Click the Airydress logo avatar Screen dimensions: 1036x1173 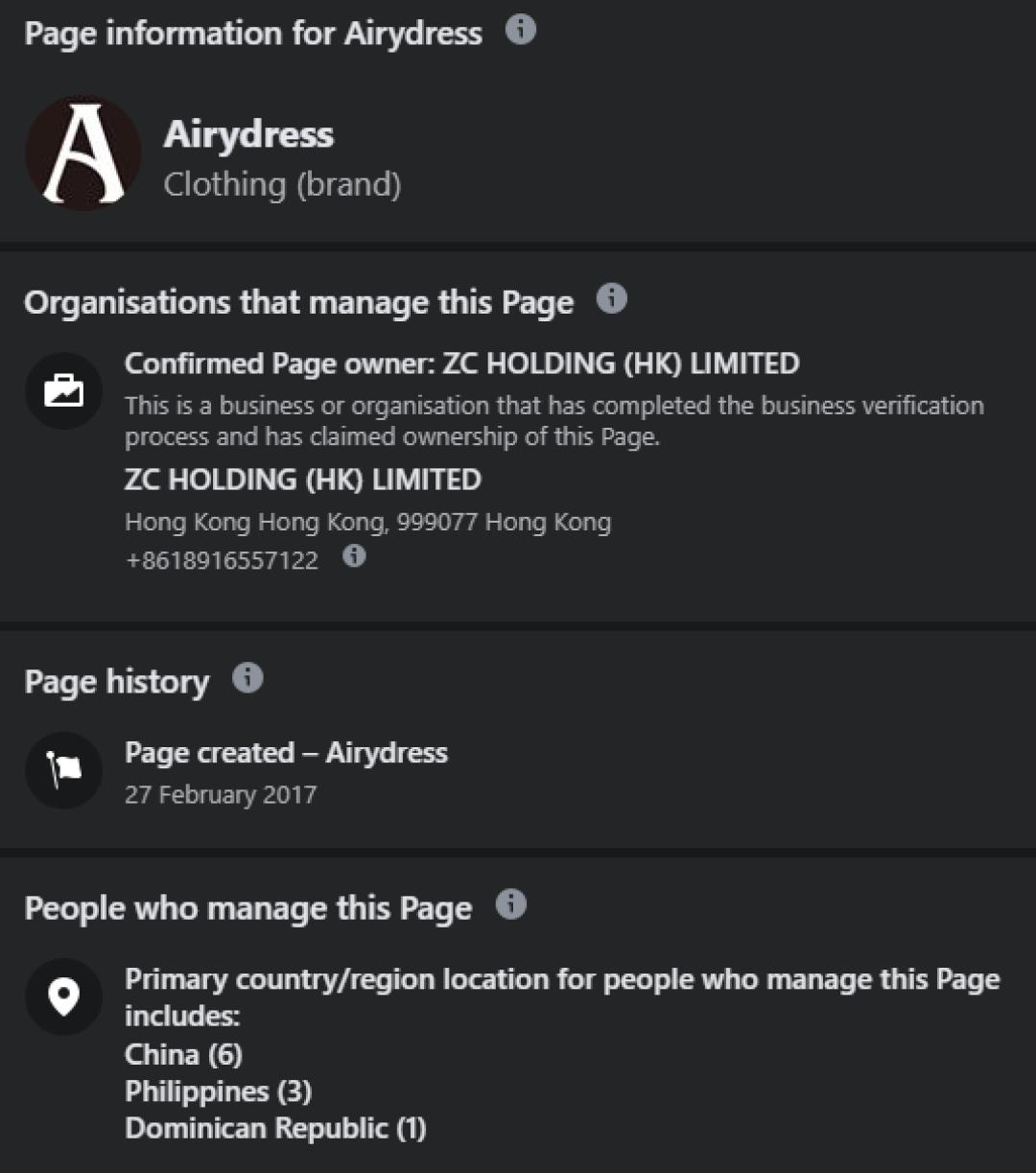[x=82, y=153]
